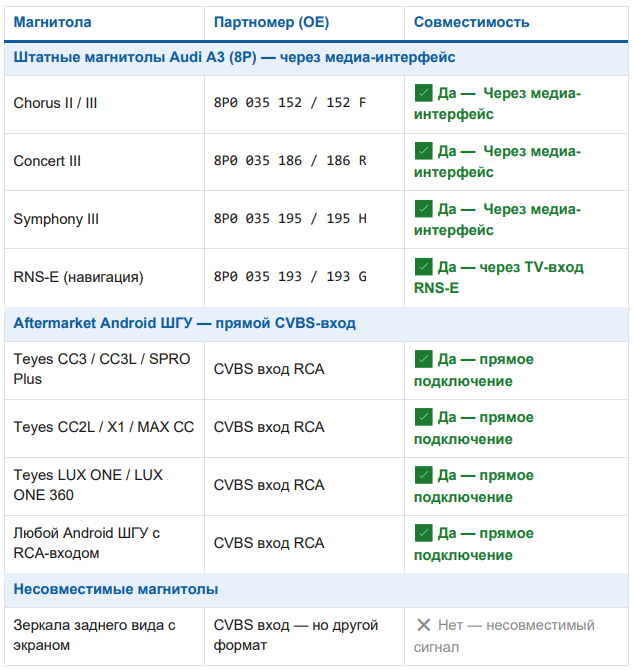This screenshot has width=633, height=670.
Task: Select the 'Concert III' cell
Action: [x=104, y=162]
